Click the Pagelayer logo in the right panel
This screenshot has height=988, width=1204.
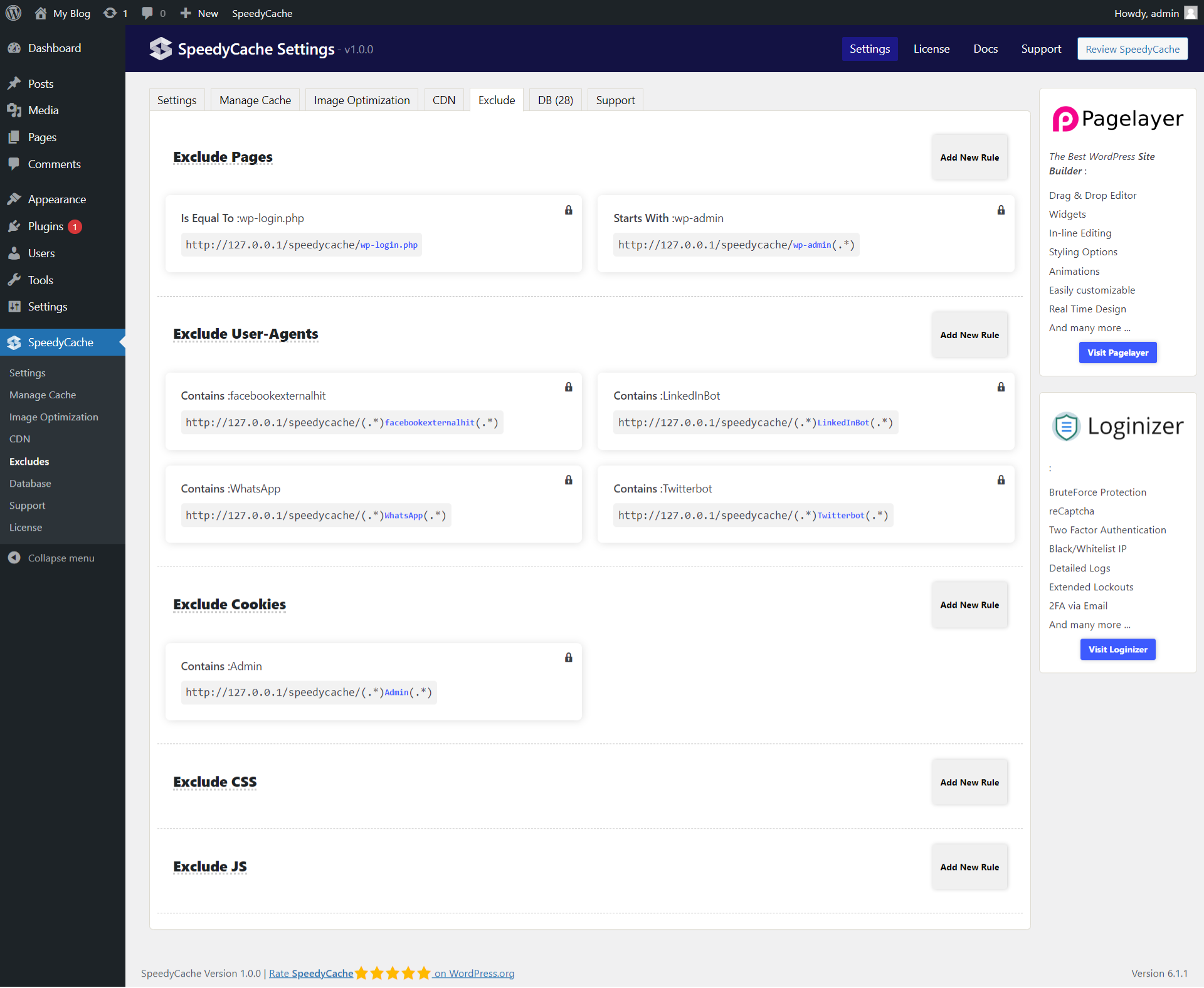click(1065, 119)
